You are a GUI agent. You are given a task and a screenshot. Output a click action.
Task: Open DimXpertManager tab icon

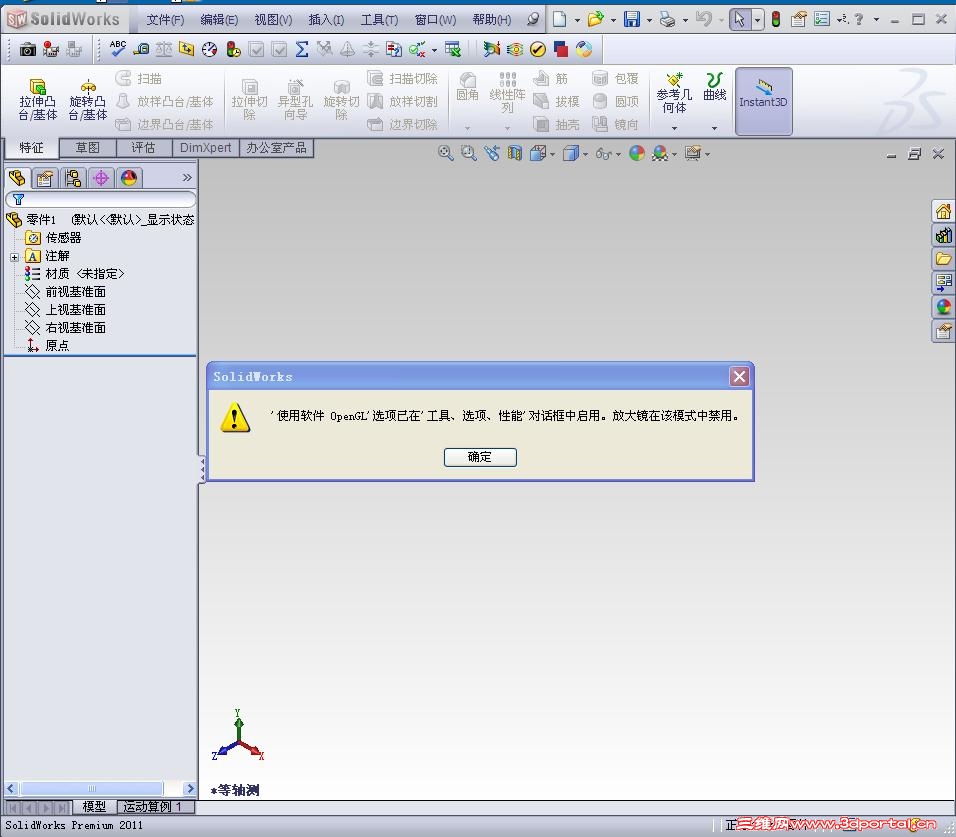[x=101, y=178]
